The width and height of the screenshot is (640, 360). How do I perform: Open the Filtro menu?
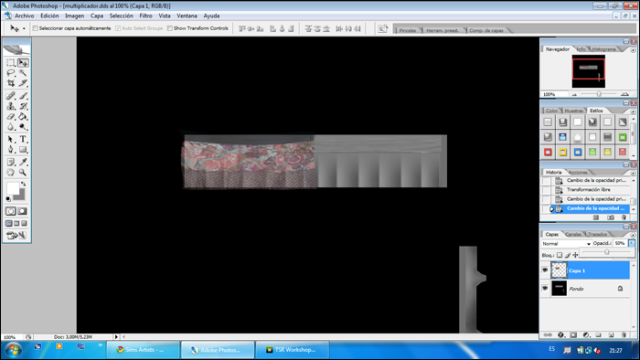pos(146,16)
